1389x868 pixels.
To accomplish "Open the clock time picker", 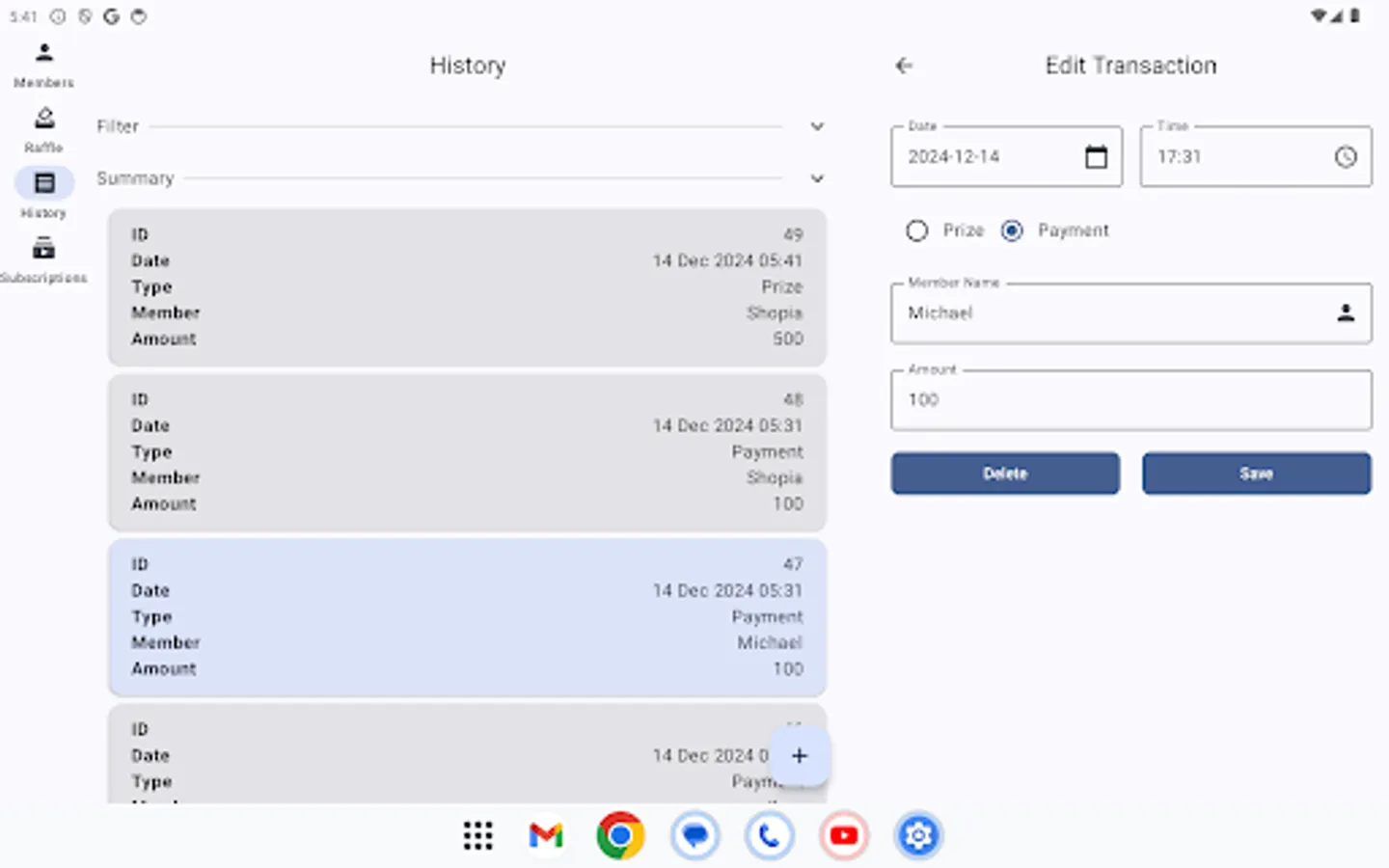I will coord(1346,156).
